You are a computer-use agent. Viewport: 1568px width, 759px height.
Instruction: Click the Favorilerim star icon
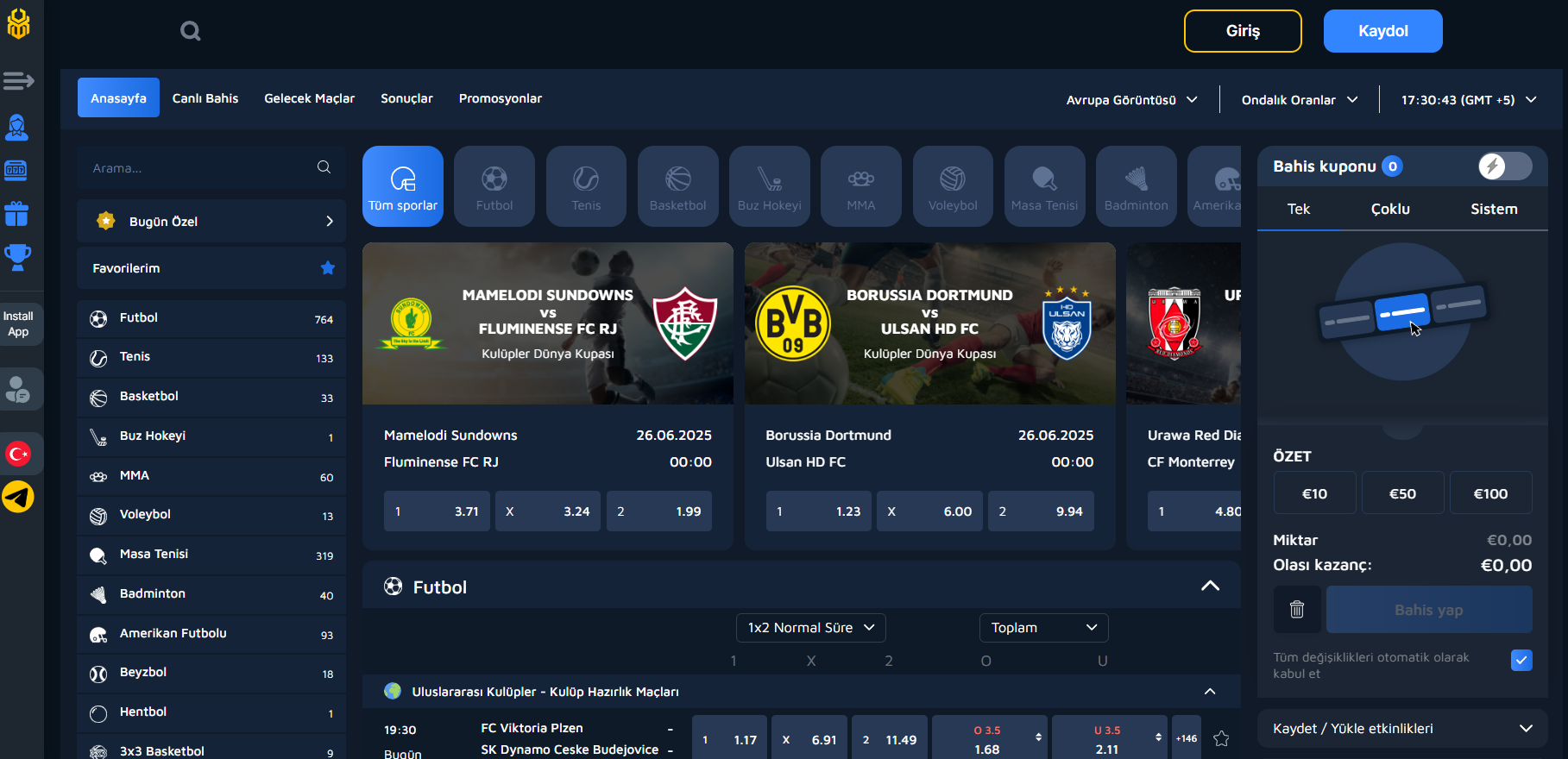click(x=328, y=268)
